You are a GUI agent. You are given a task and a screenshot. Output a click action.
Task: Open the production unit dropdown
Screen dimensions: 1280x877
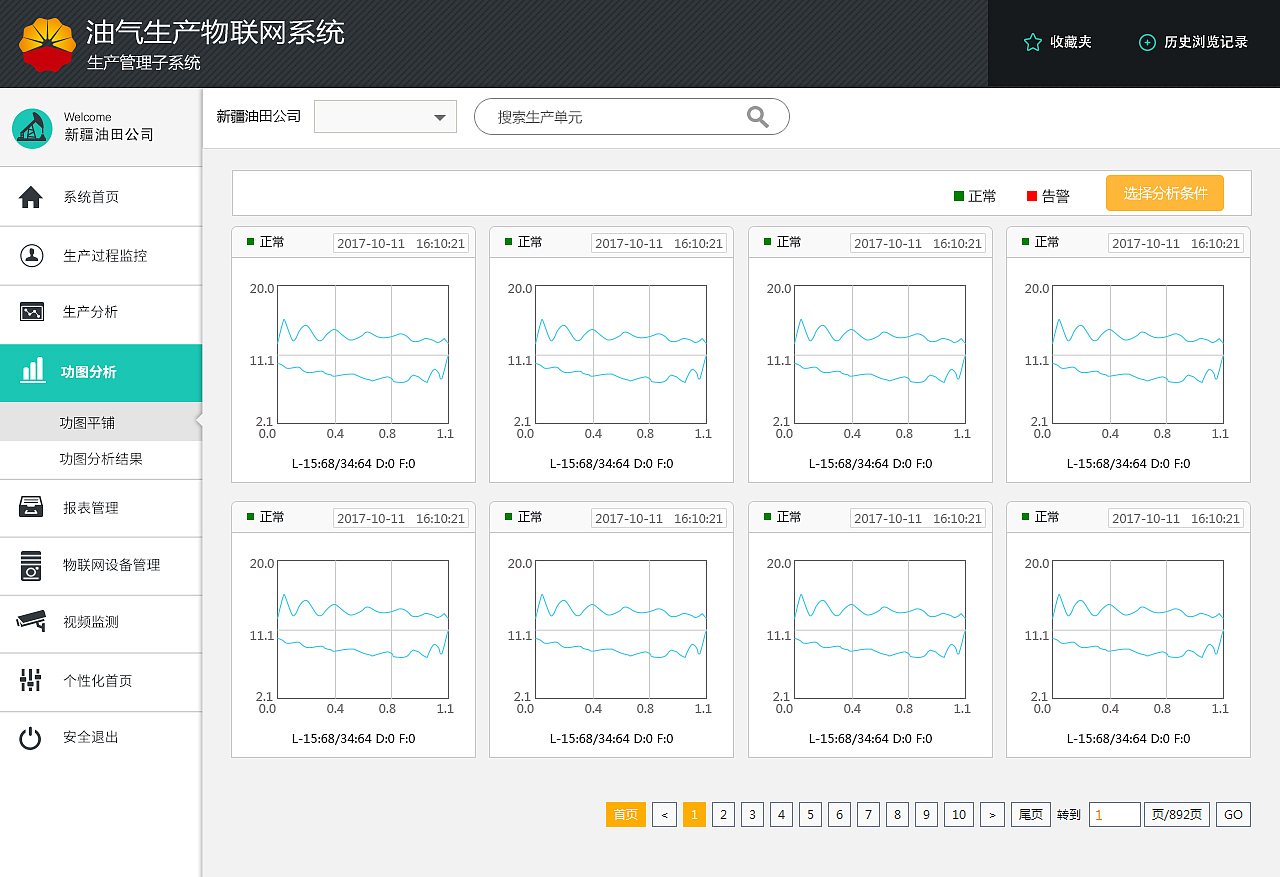coord(385,116)
